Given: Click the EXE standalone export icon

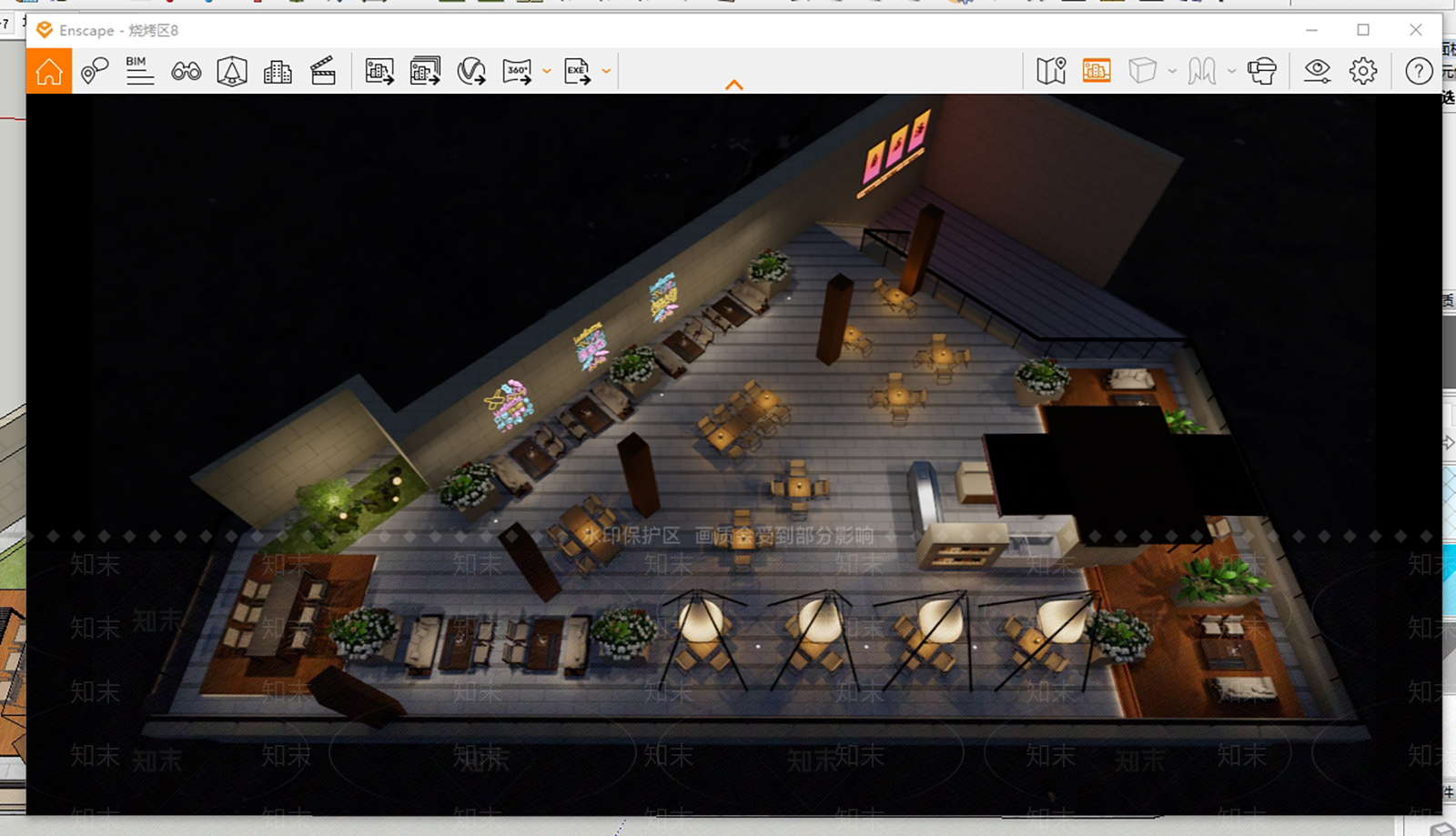Looking at the screenshot, I should click(577, 71).
